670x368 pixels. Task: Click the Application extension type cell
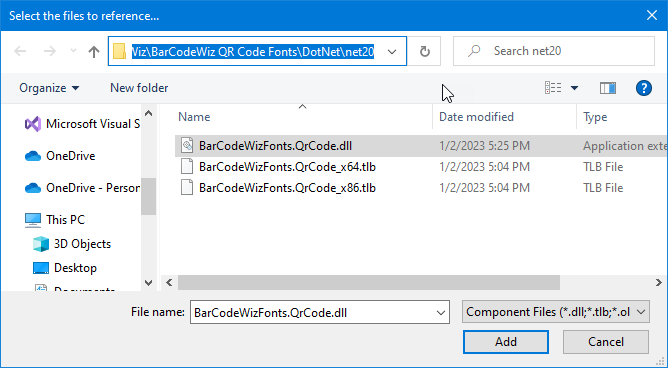pyautogui.click(x=625, y=146)
